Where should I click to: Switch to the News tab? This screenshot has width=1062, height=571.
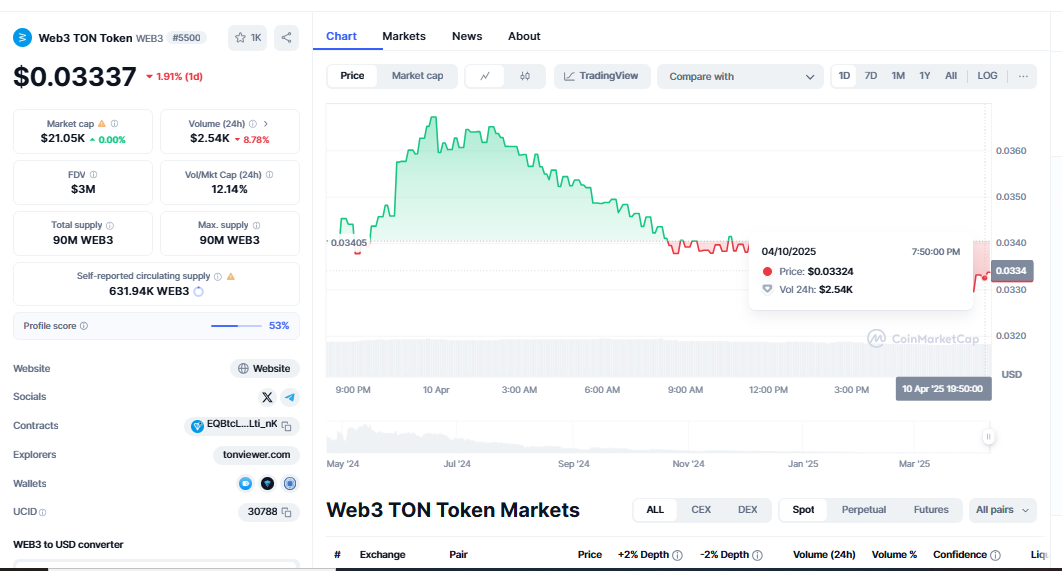[x=467, y=37]
